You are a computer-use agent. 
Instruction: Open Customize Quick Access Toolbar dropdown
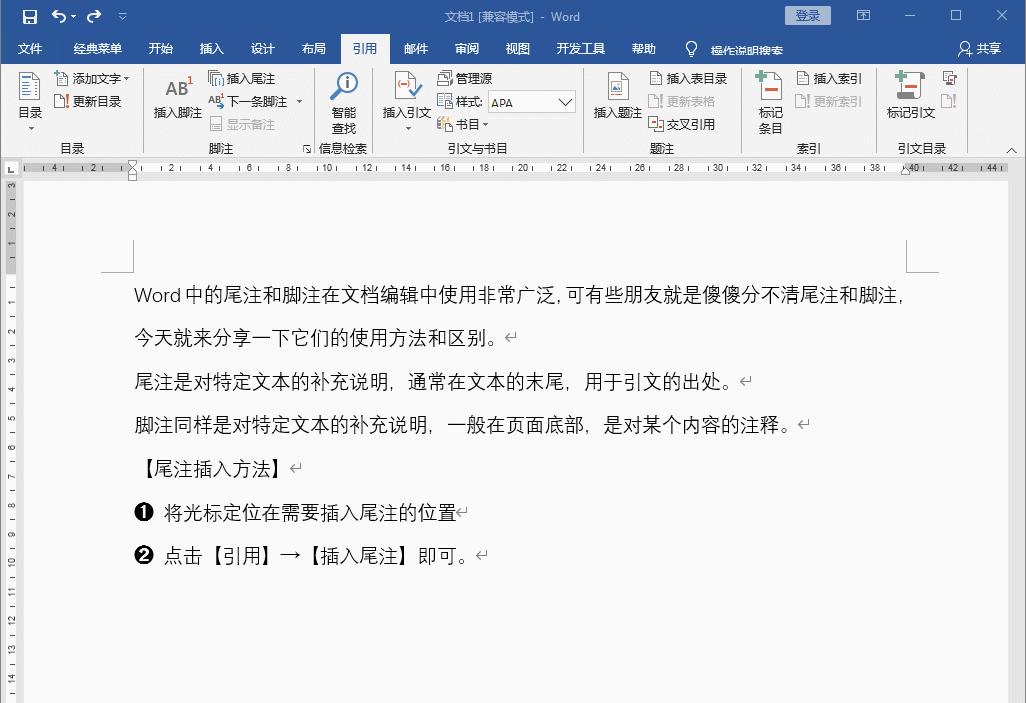click(x=122, y=17)
